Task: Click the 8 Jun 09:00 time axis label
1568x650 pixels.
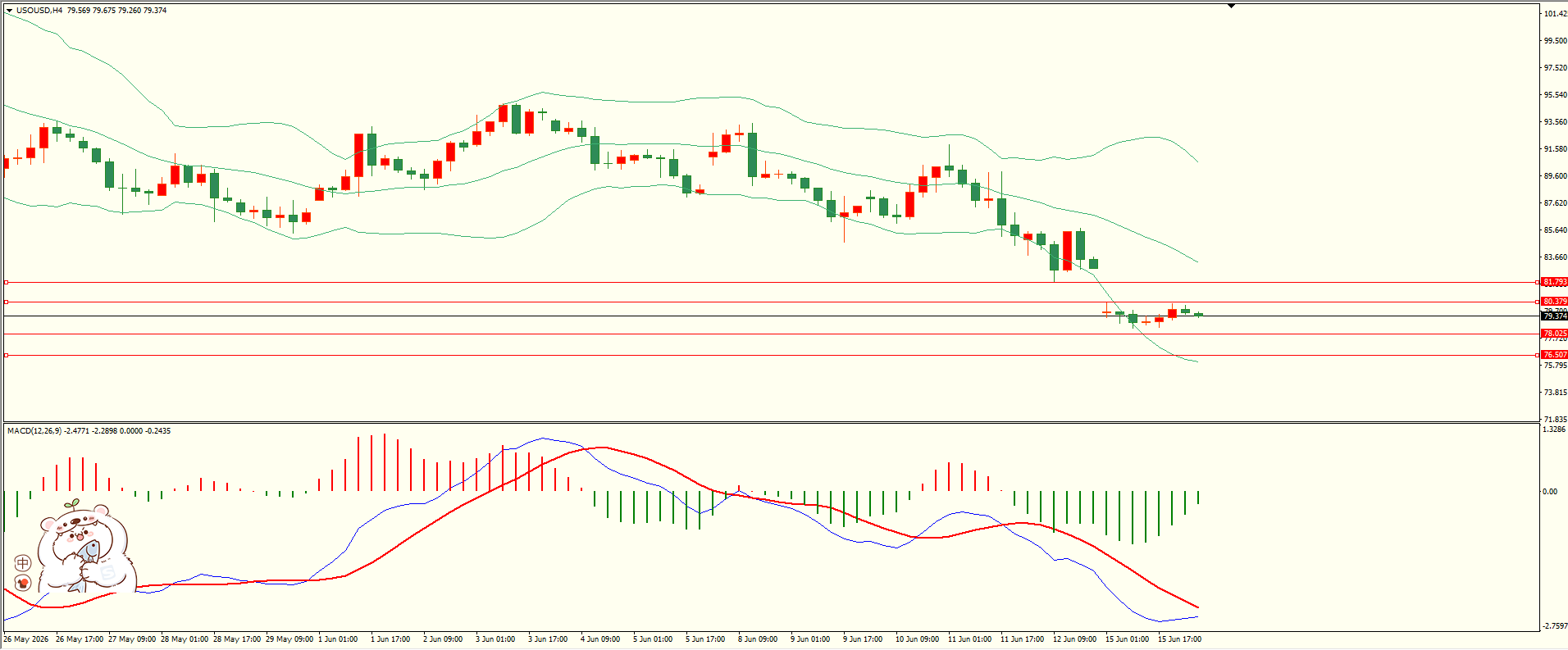Action: [757, 639]
